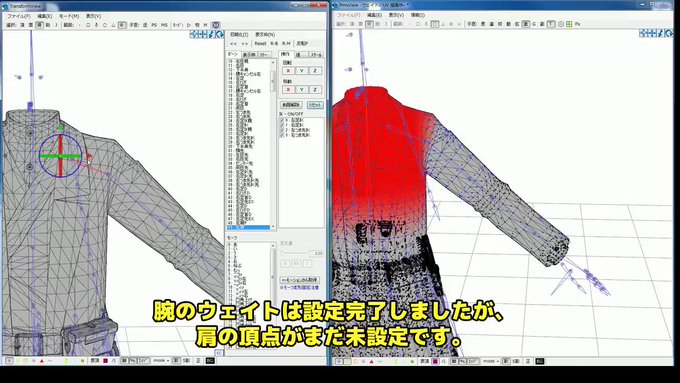680x383 pixels.
Task: Click G icon in PmxView toolbar
Action: [534, 24]
